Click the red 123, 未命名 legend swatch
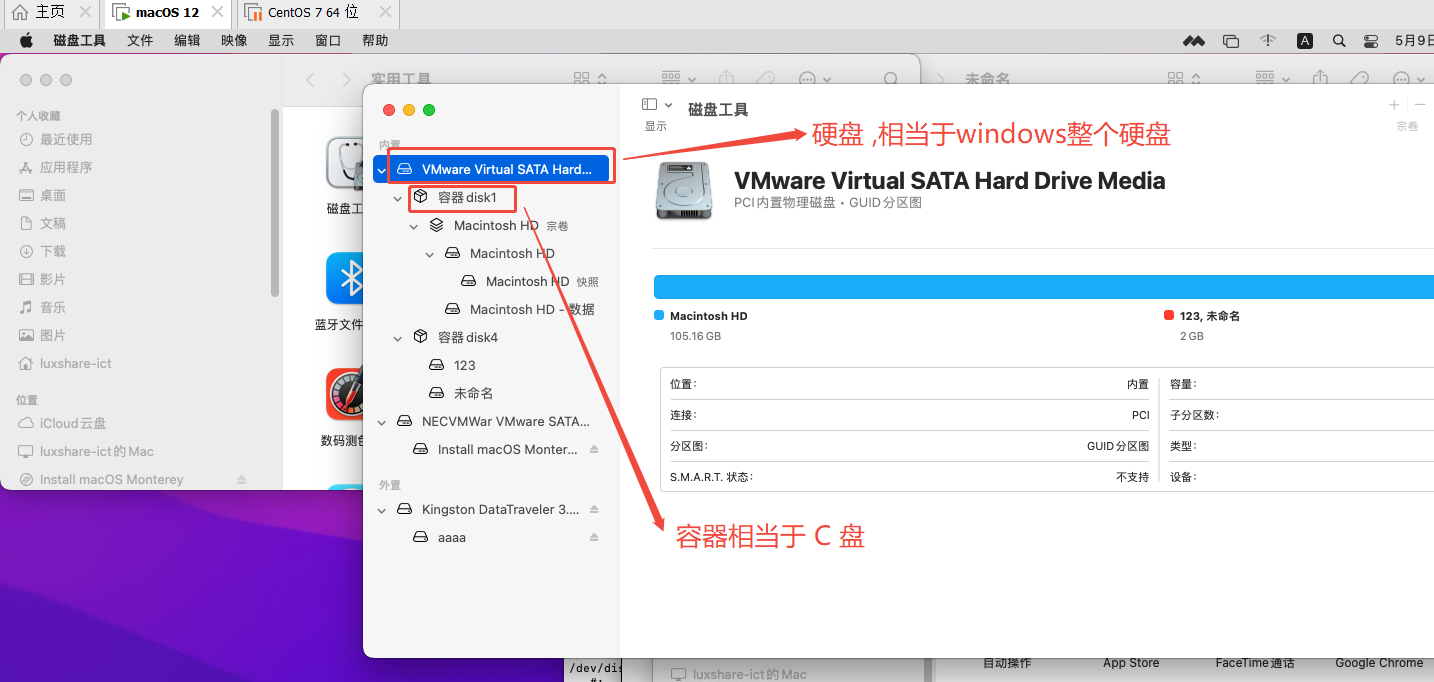This screenshot has width=1434, height=682. tap(1169, 315)
